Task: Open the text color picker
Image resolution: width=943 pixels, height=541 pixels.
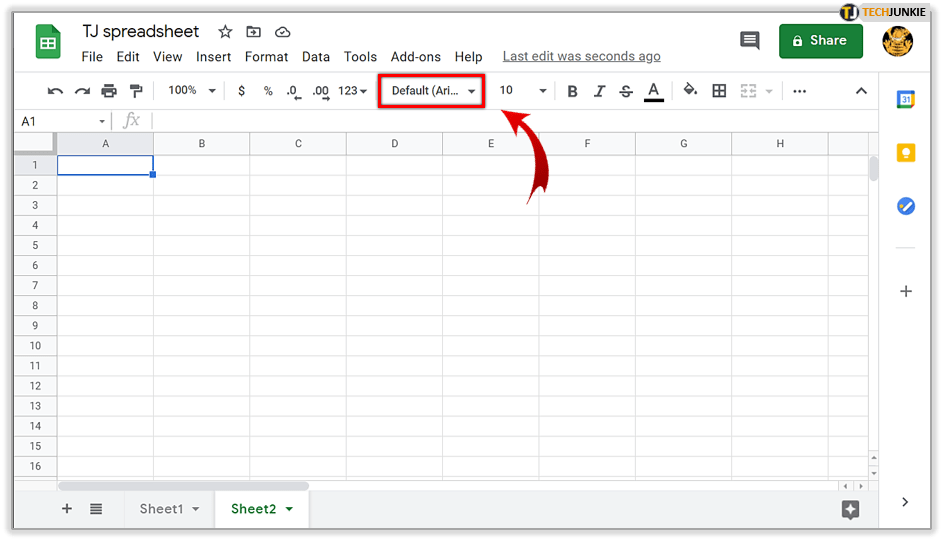Action: pos(654,91)
